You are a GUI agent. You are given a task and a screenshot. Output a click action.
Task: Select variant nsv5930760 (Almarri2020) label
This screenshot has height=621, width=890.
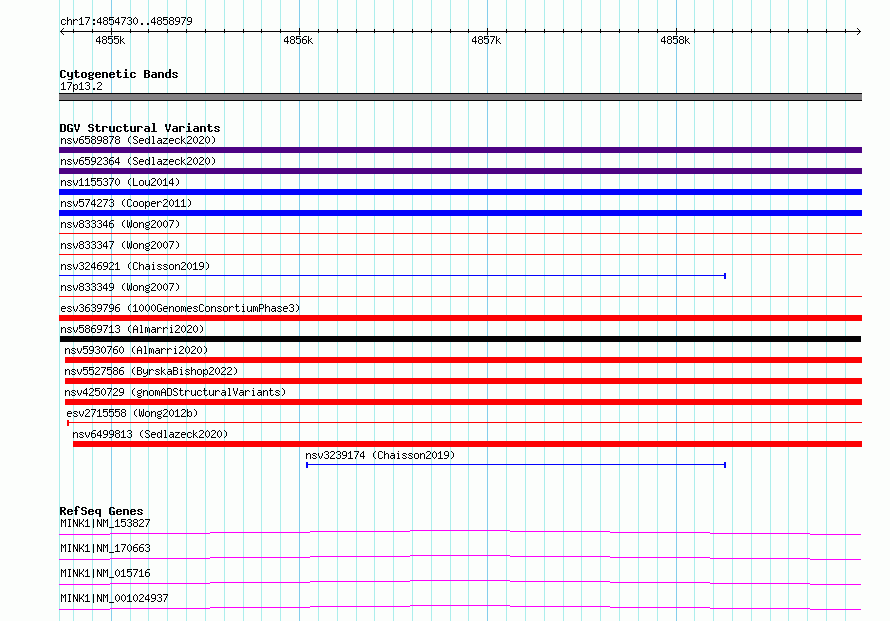tap(136, 350)
